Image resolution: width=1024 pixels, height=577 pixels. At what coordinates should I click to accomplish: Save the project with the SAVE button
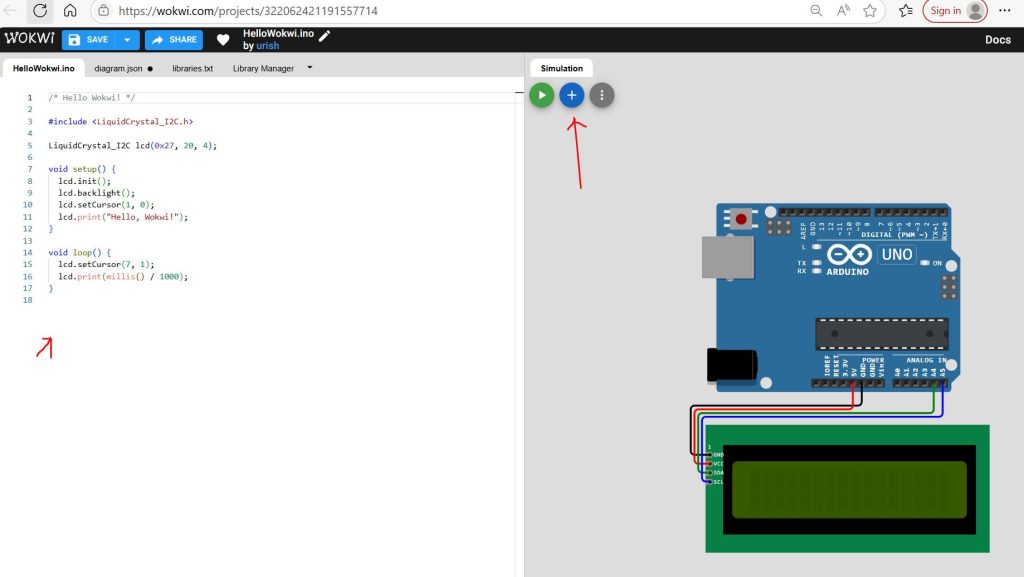(88, 40)
